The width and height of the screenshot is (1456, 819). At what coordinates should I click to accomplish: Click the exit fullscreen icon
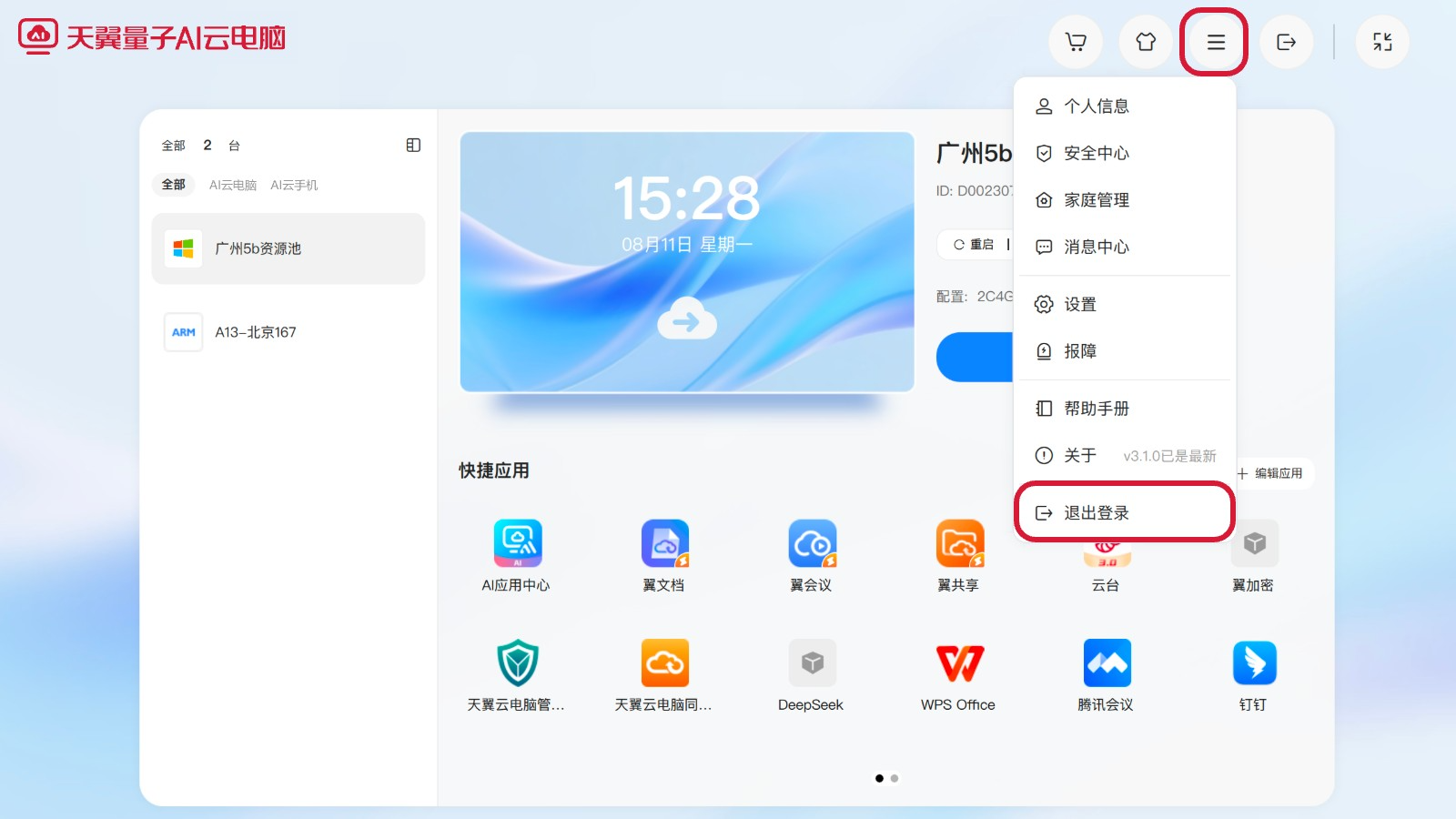point(1382,42)
